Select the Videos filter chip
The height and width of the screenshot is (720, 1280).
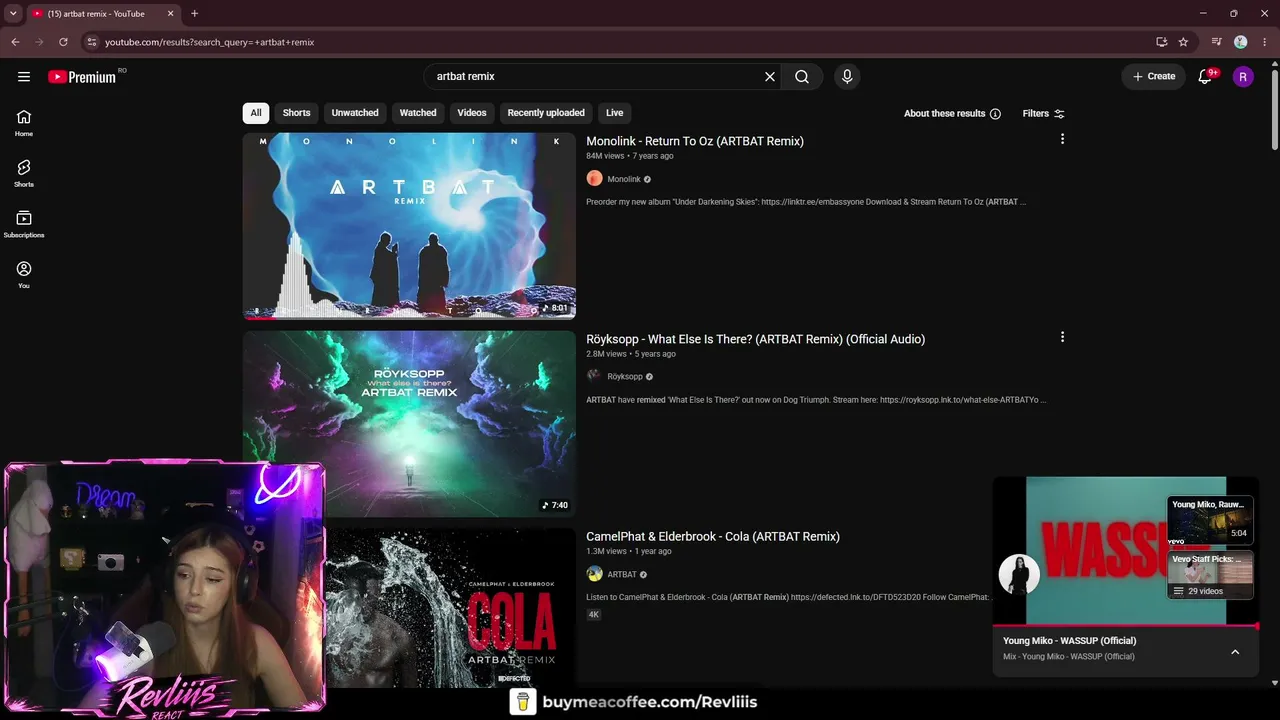click(x=472, y=113)
